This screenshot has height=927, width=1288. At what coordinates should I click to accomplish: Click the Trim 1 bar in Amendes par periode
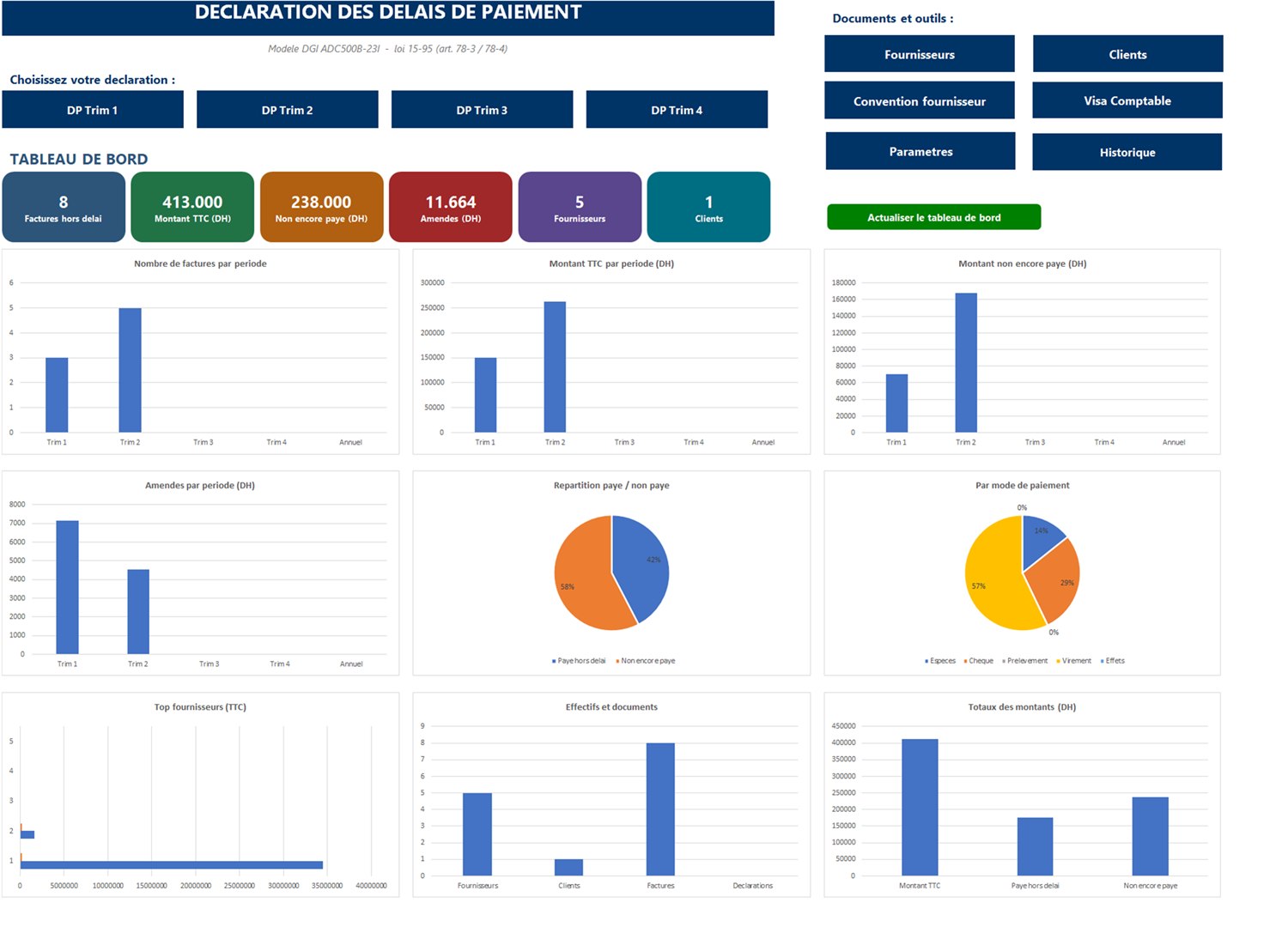(x=67, y=587)
